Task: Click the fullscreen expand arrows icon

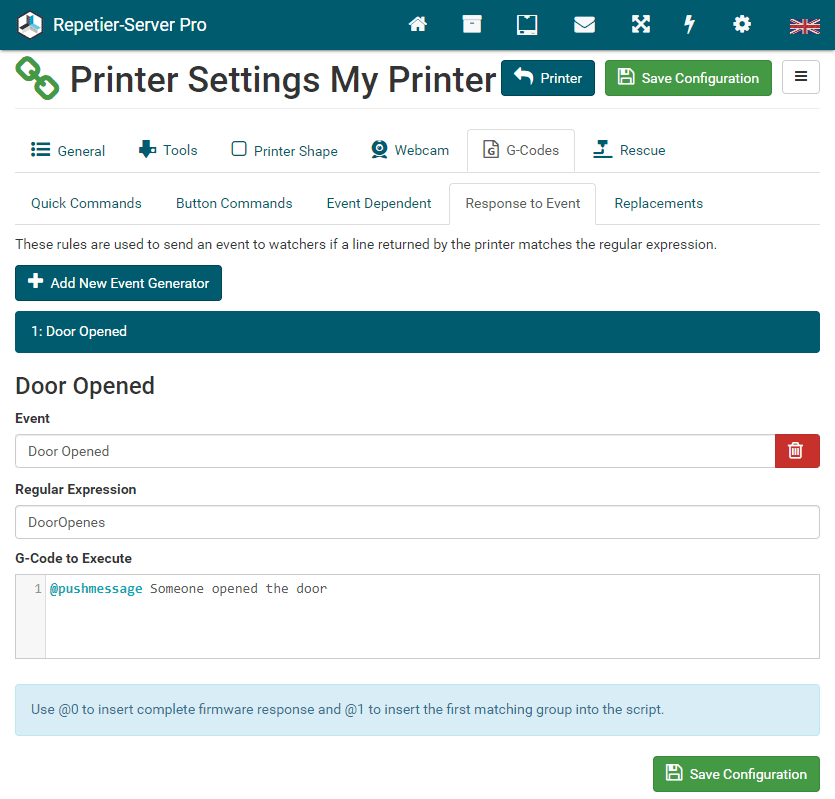Action: point(640,25)
